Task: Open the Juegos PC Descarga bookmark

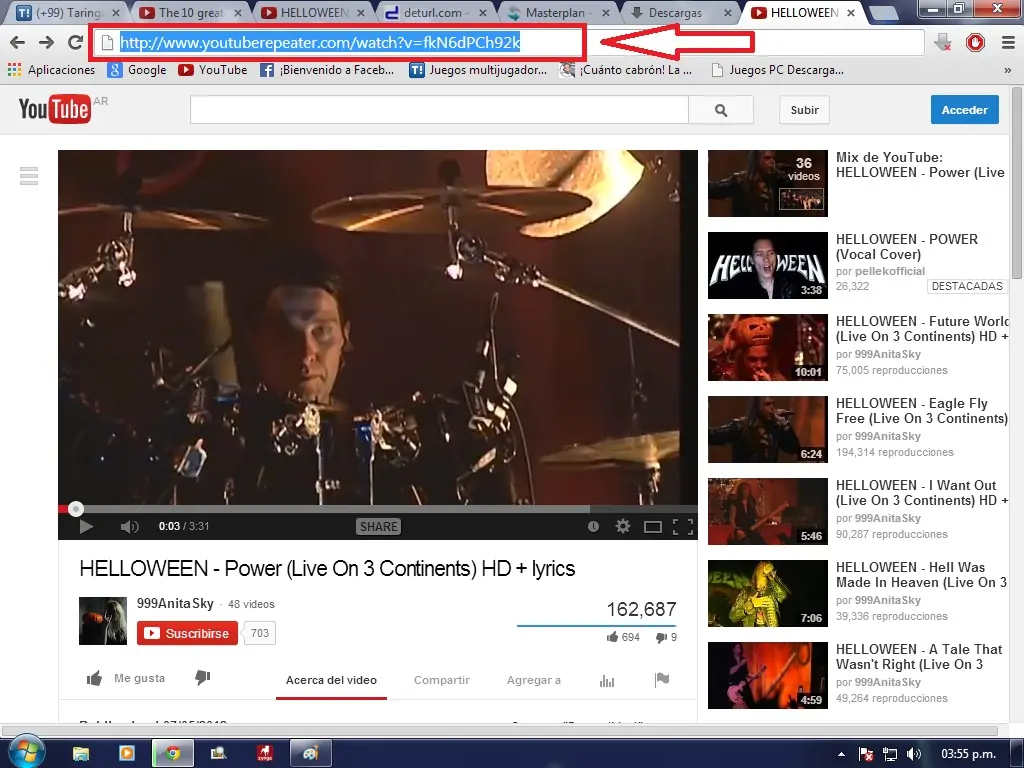Action: 777,70
